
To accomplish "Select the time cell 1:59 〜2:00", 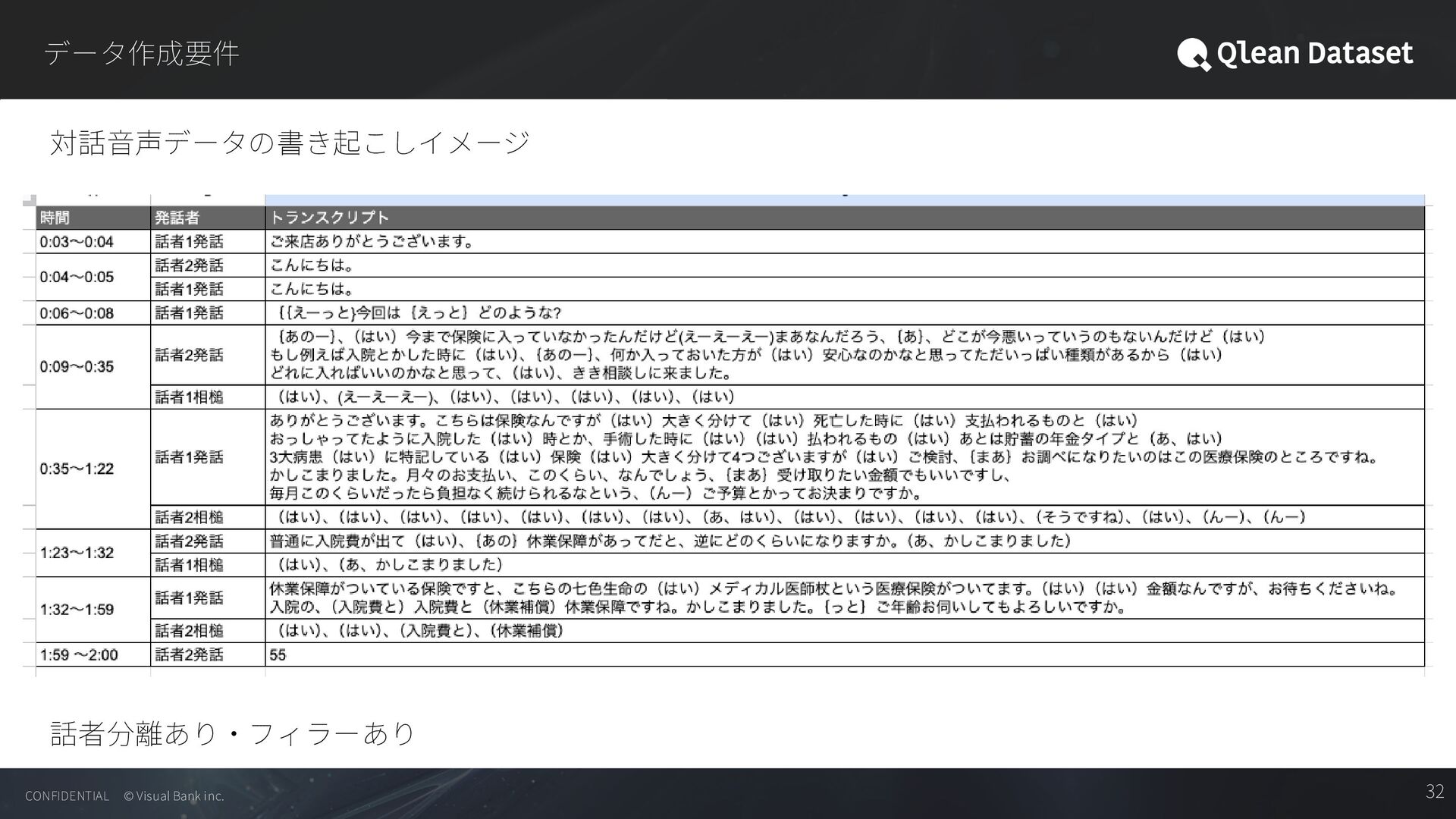I will 93,654.
